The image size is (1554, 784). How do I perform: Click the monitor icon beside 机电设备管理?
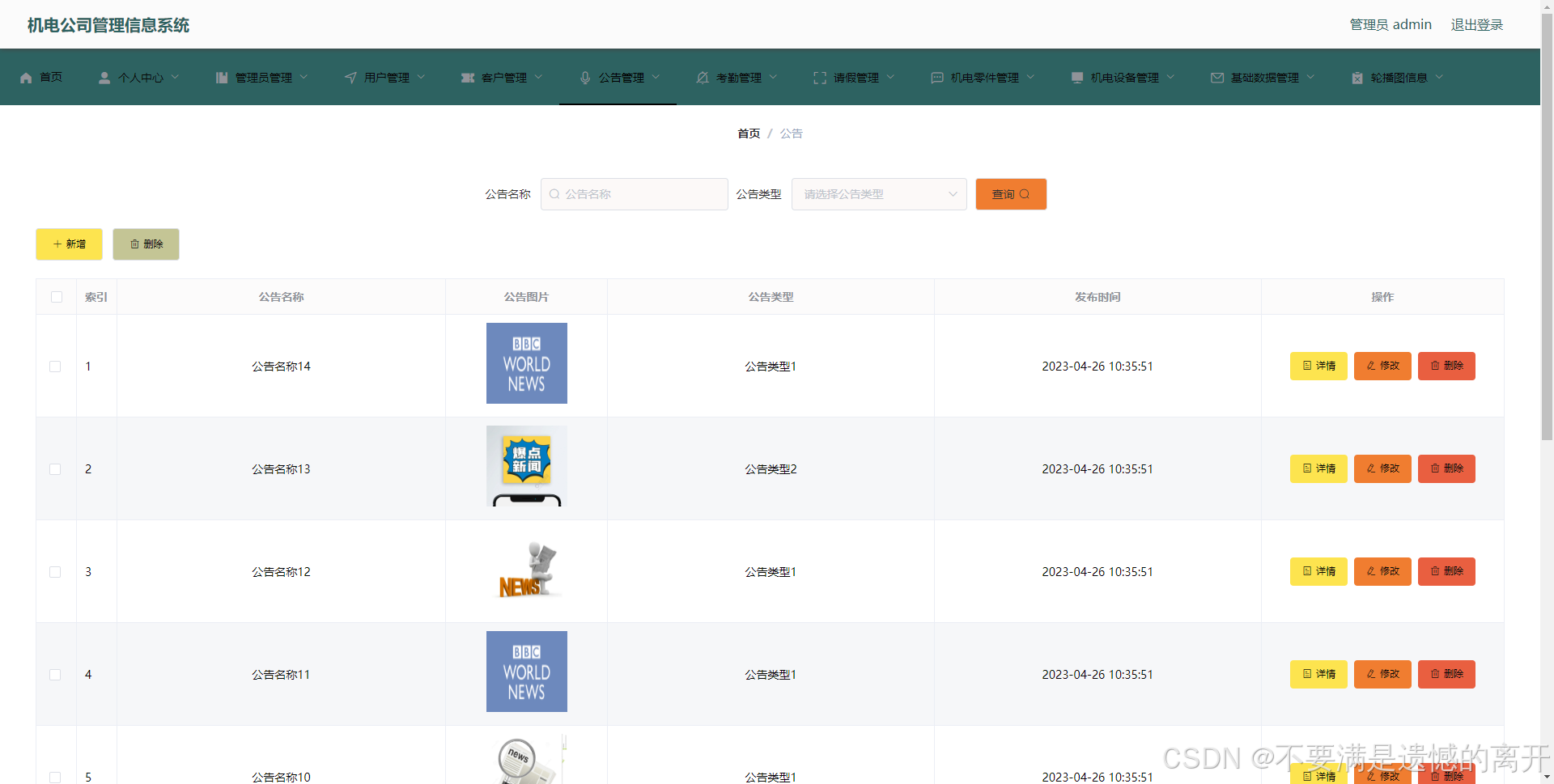(x=1077, y=78)
